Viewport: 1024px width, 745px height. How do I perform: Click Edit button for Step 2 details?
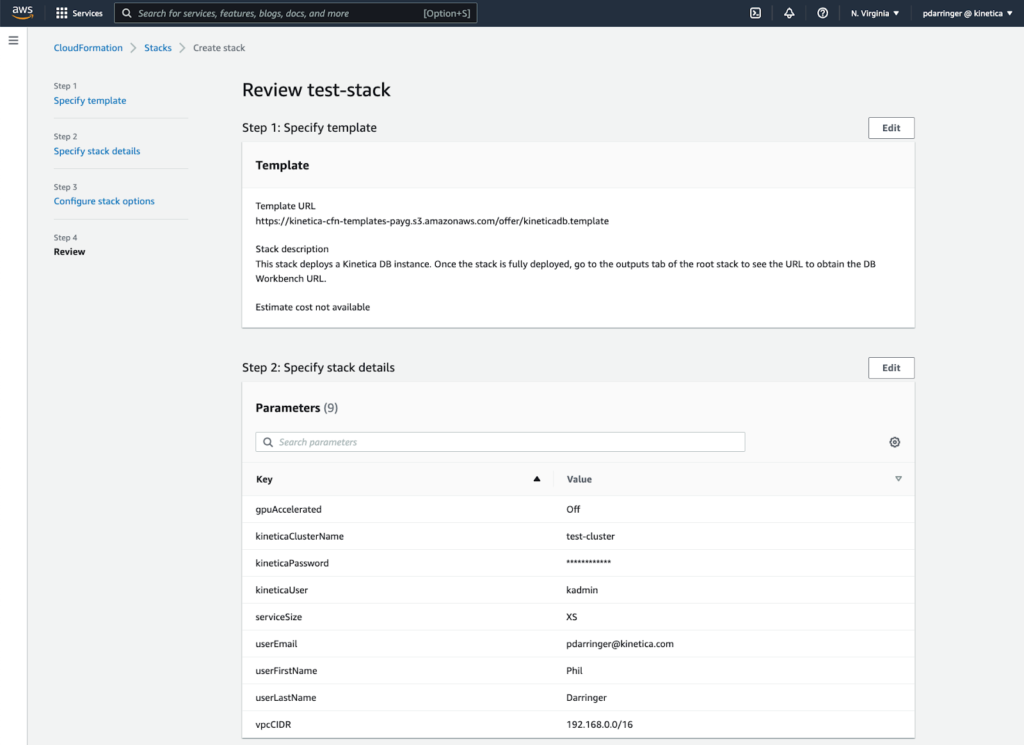890,368
